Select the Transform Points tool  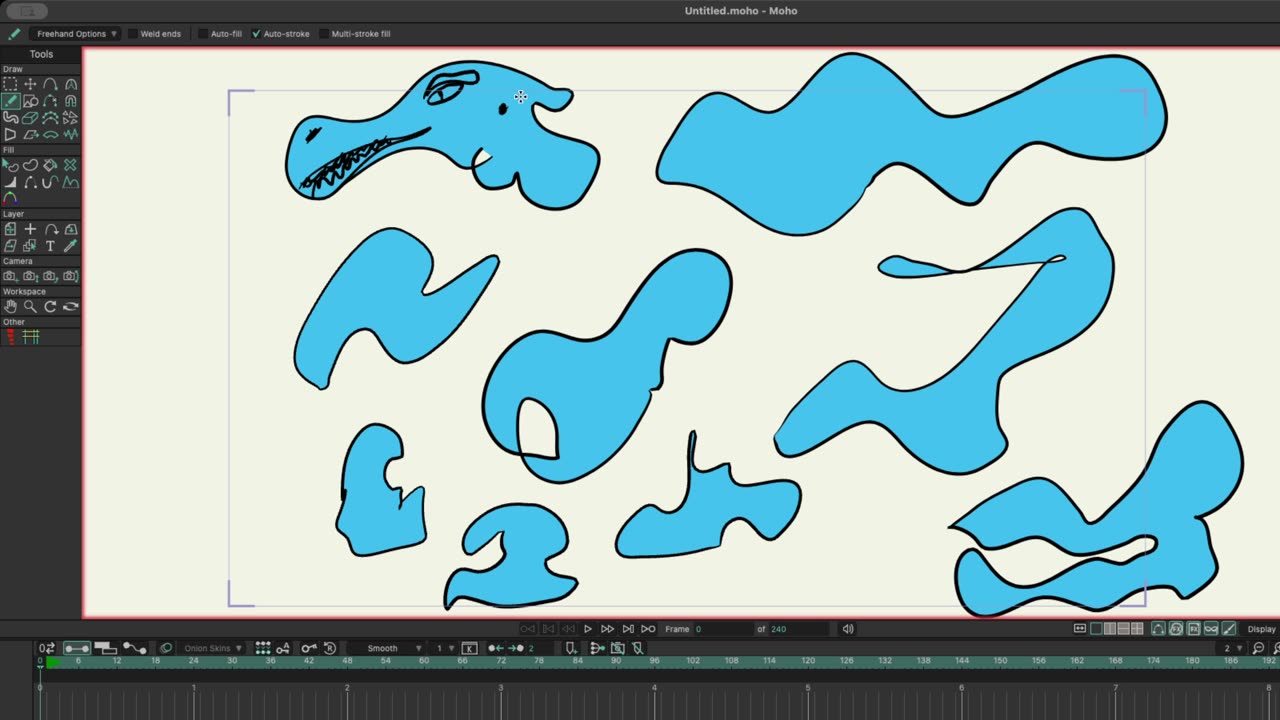(30, 84)
